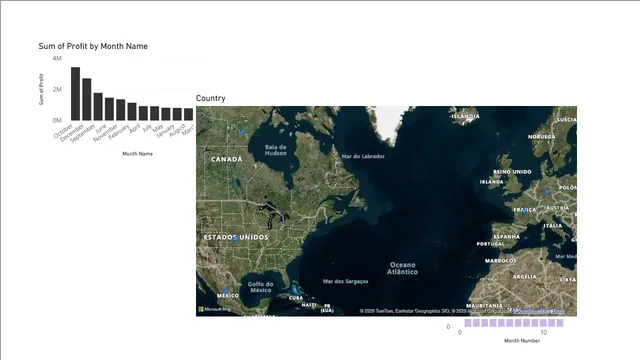This screenshot has width=640, height=360.
Task: Click the 'PORTUGAL' map label
Action: tap(491, 244)
